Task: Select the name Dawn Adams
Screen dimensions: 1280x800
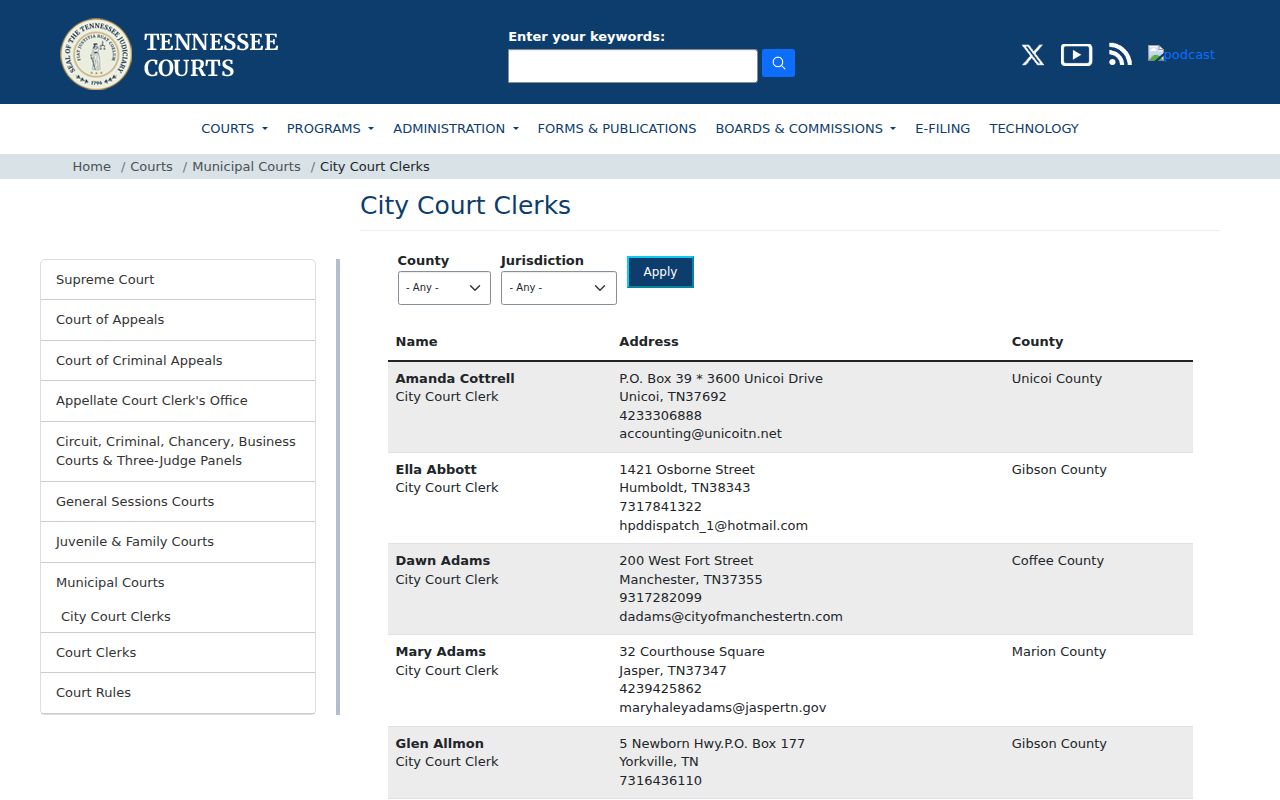Action: pyautogui.click(x=443, y=561)
